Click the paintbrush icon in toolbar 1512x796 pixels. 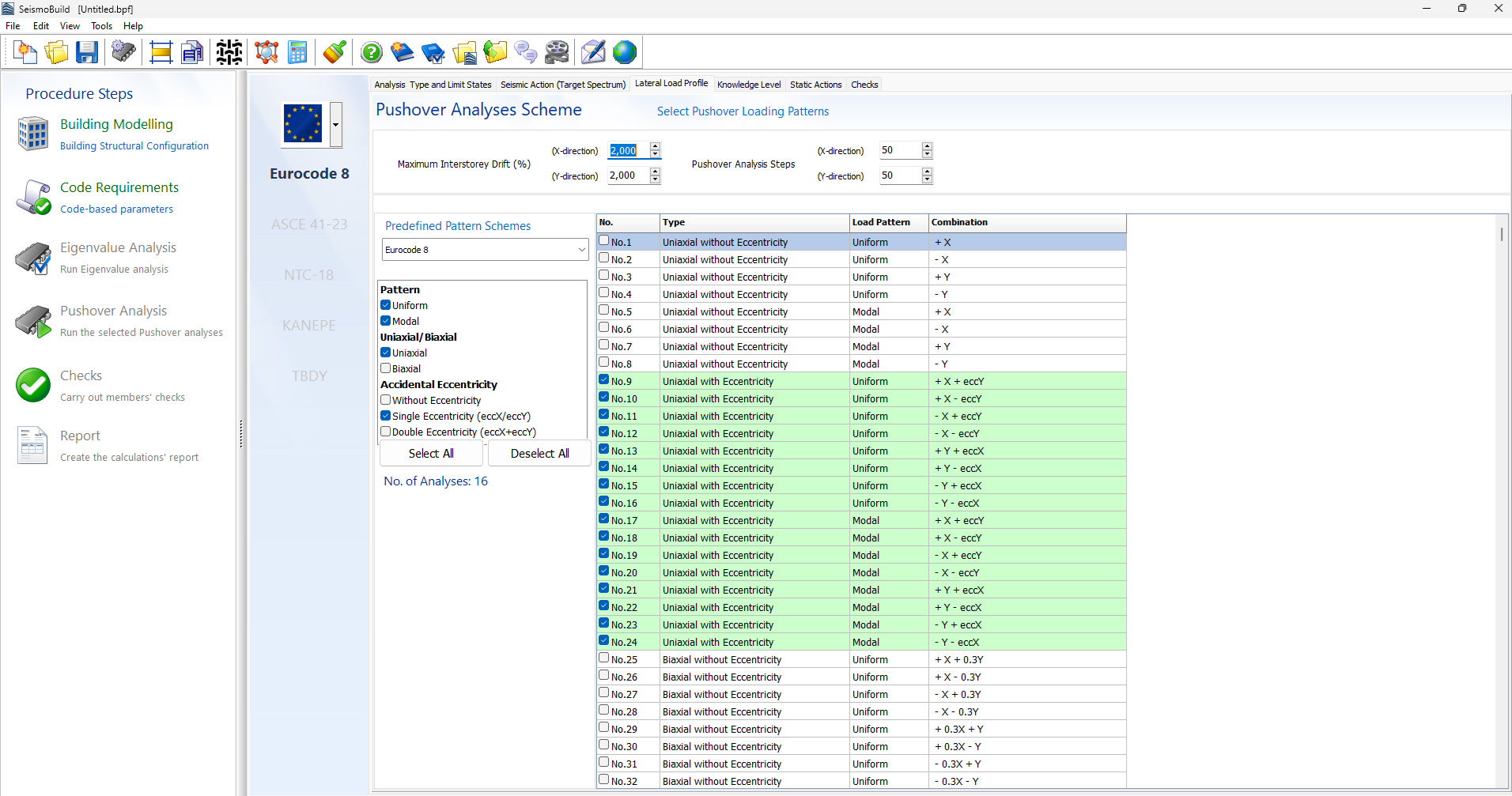point(335,53)
